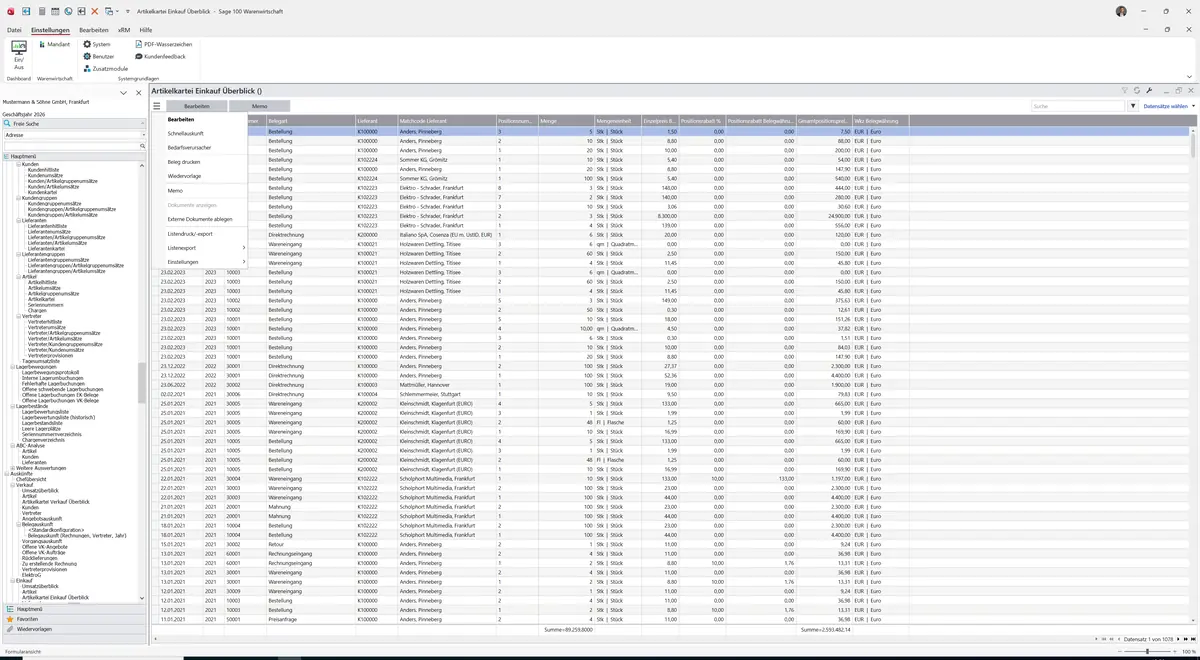Image resolution: width=1200 pixels, height=660 pixels.
Task: Expand Listenexport submenu
Action: coord(206,247)
